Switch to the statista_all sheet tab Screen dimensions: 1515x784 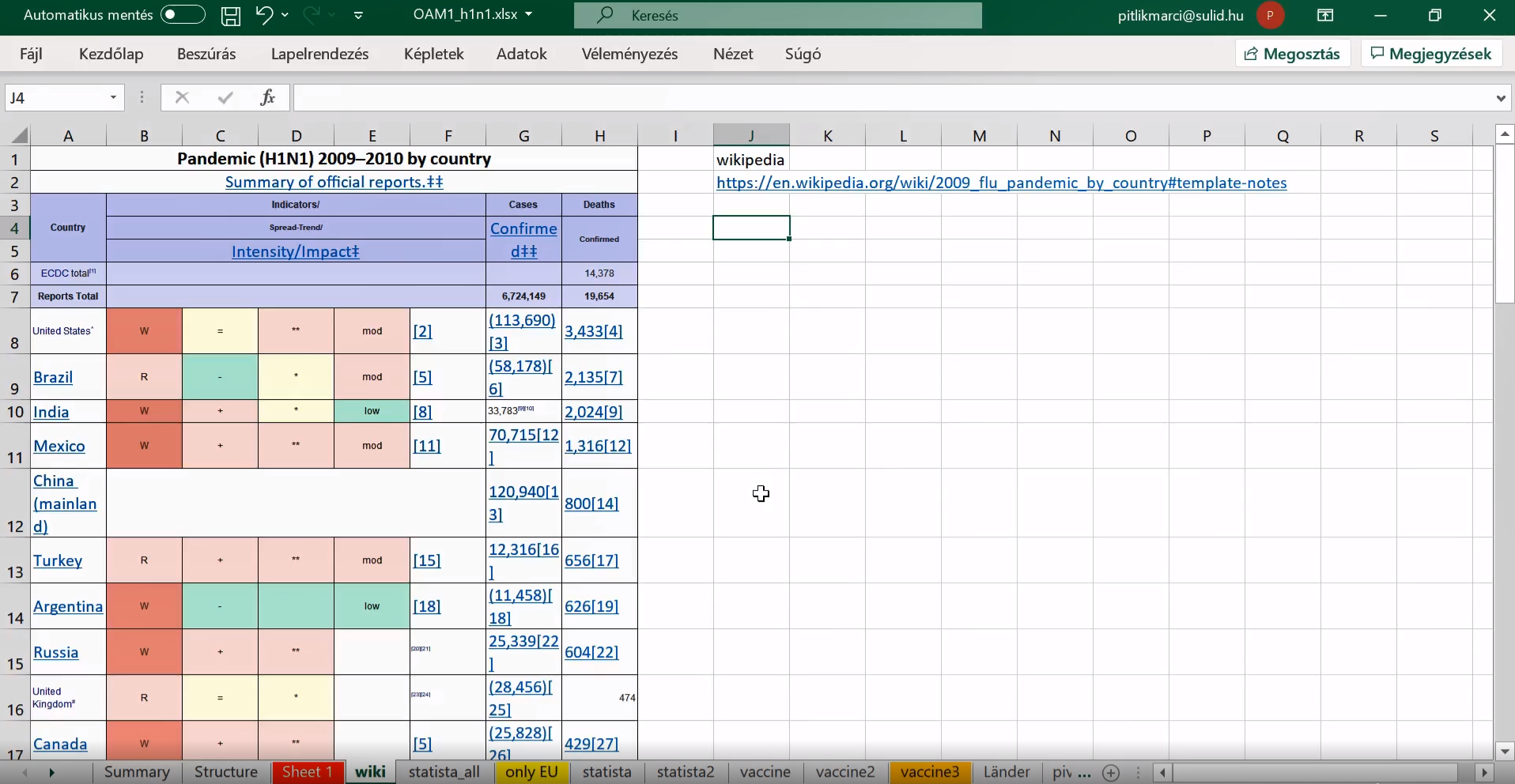coord(444,772)
